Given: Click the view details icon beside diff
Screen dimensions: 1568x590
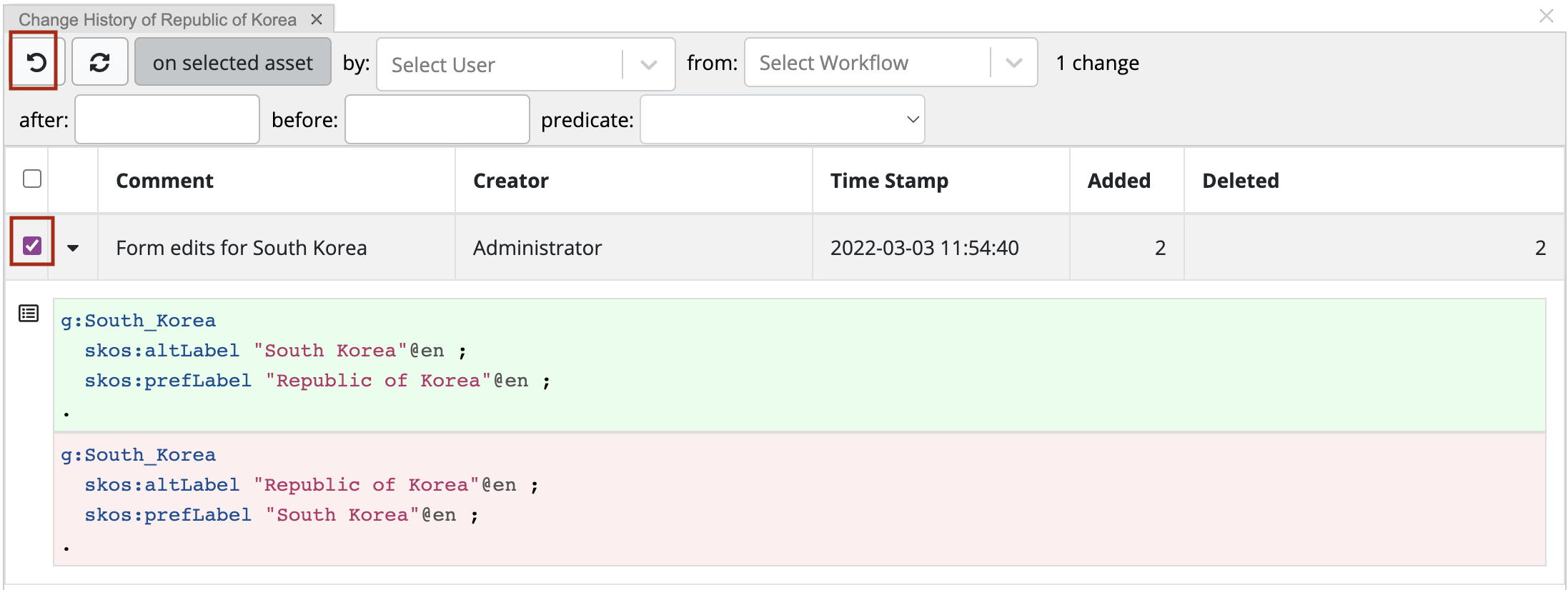Looking at the screenshot, I should pyautogui.click(x=29, y=314).
